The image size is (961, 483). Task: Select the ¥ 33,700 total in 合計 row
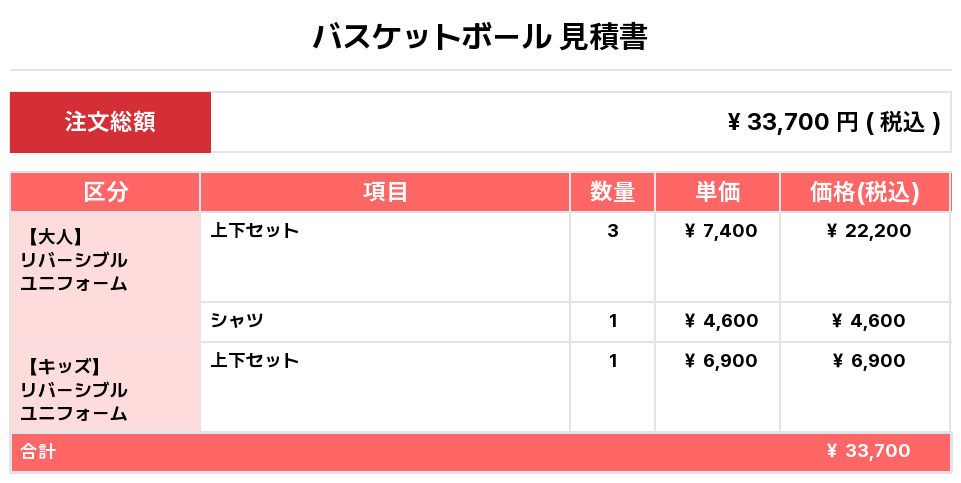coord(868,451)
